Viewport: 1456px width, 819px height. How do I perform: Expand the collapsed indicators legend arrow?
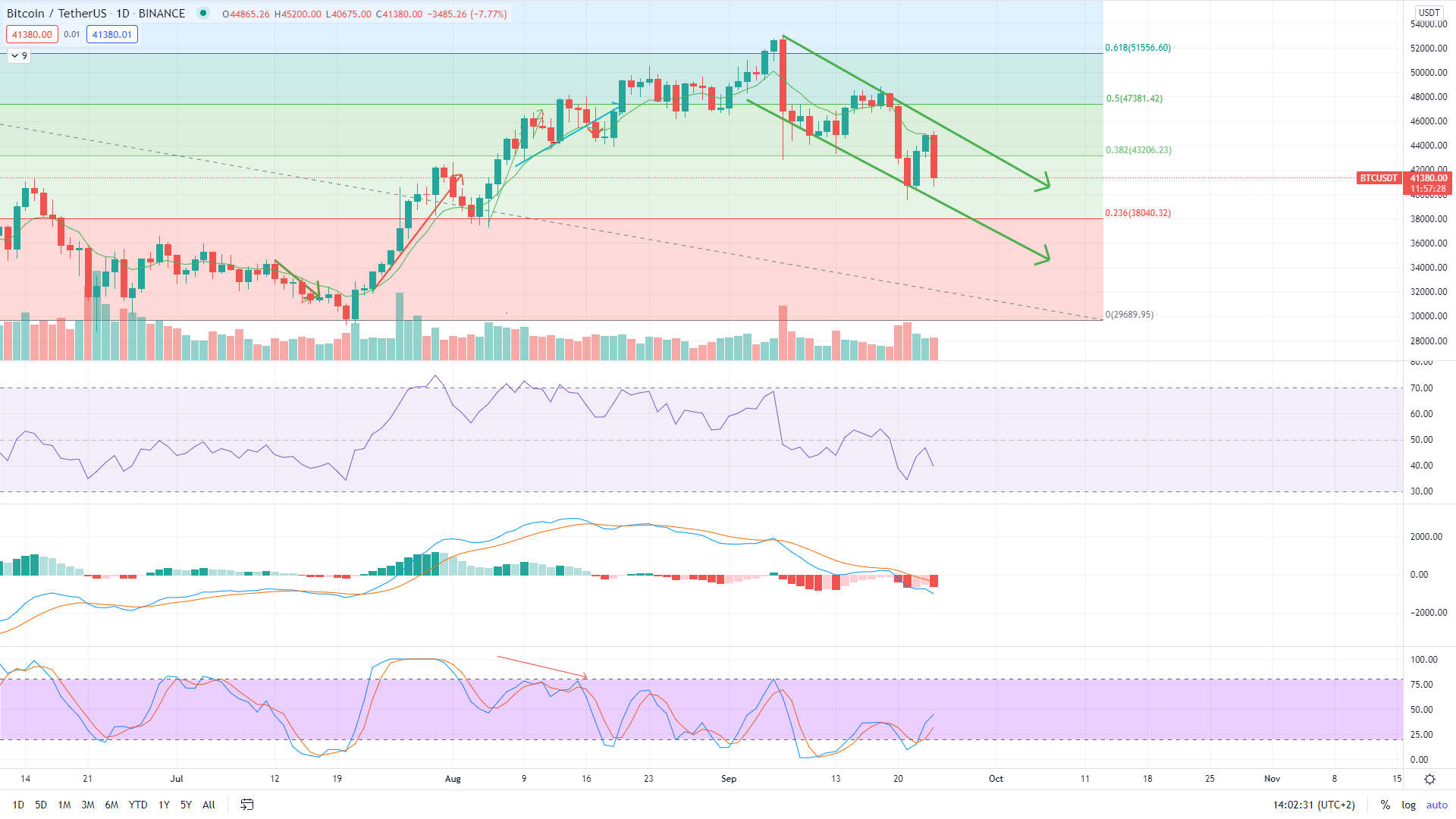(x=15, y=55)
